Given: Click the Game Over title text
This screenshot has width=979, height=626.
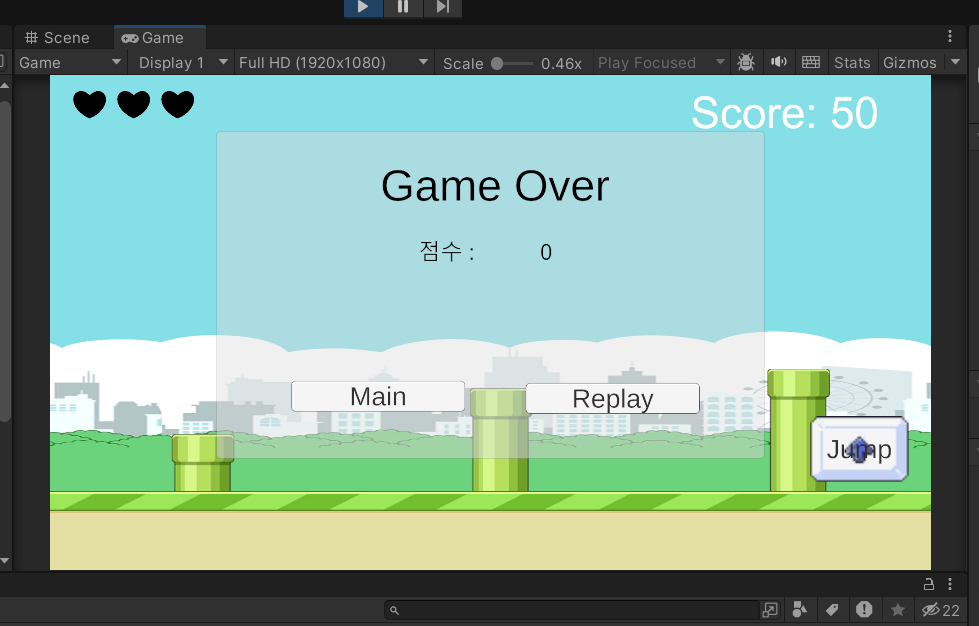Looking at the screenshot, I should [x=495, y=186].
